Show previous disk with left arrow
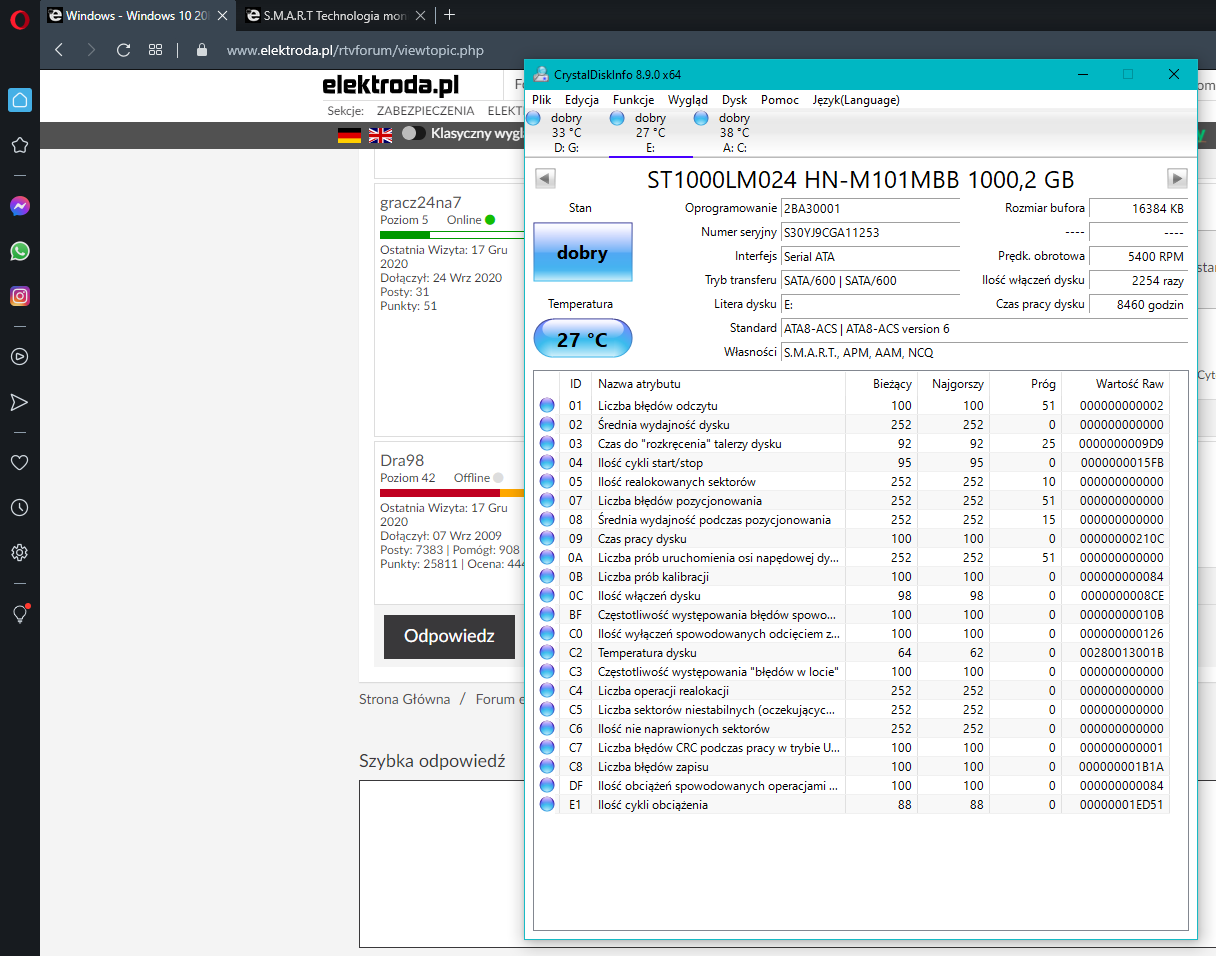This screenshot has width=1216, height=956. tap(545, 178)
